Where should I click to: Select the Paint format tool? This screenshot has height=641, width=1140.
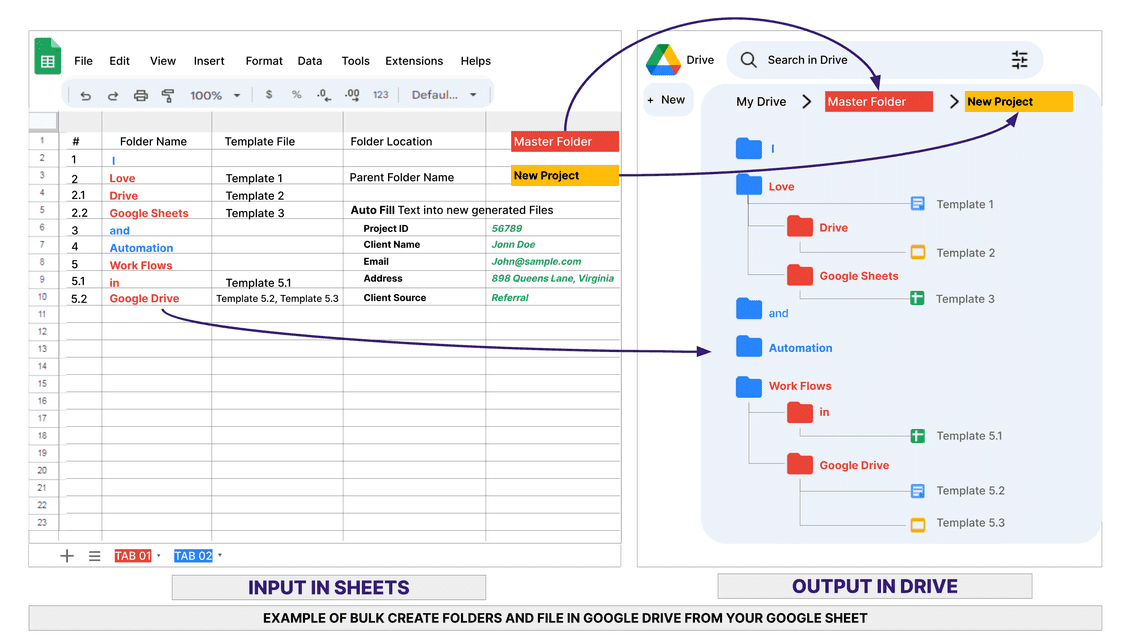[x=167, y=95]
